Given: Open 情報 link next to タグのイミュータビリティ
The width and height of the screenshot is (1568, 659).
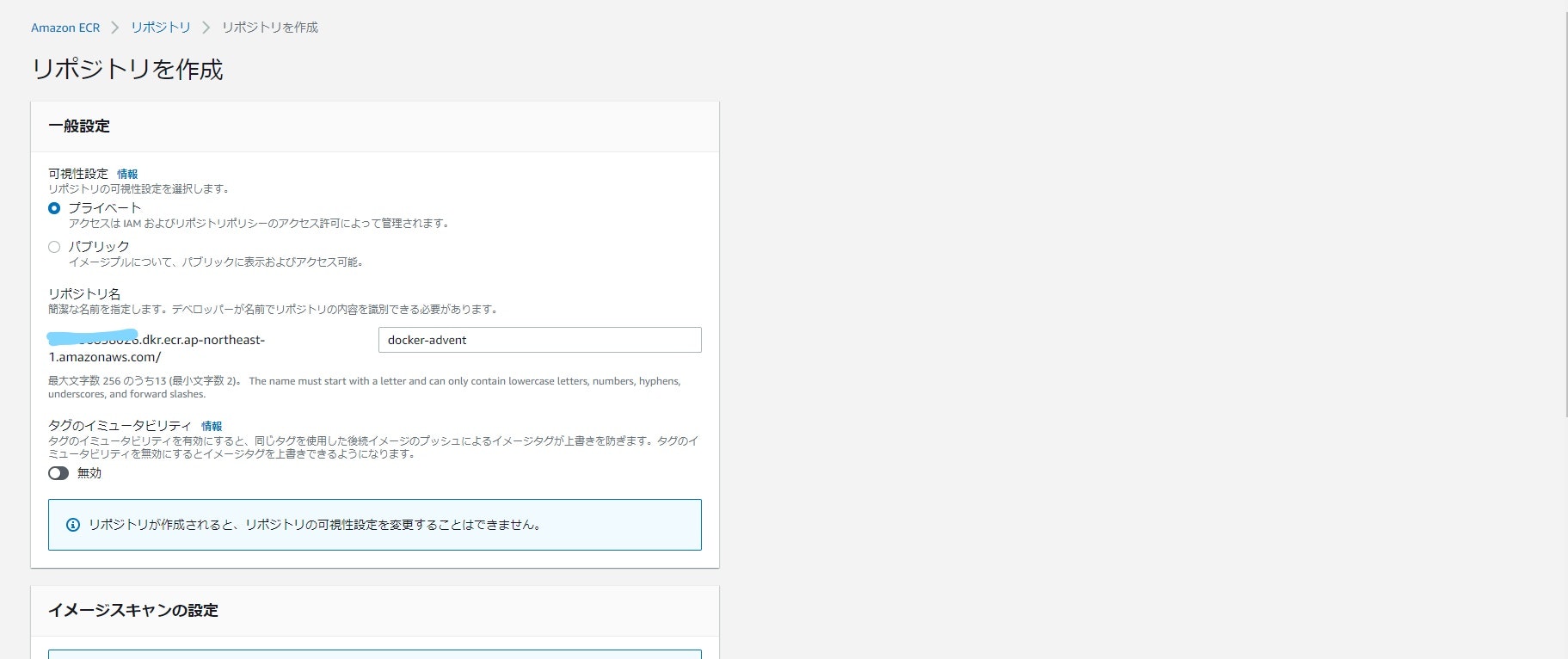Looking at the screenshot, I should [212, 426].
